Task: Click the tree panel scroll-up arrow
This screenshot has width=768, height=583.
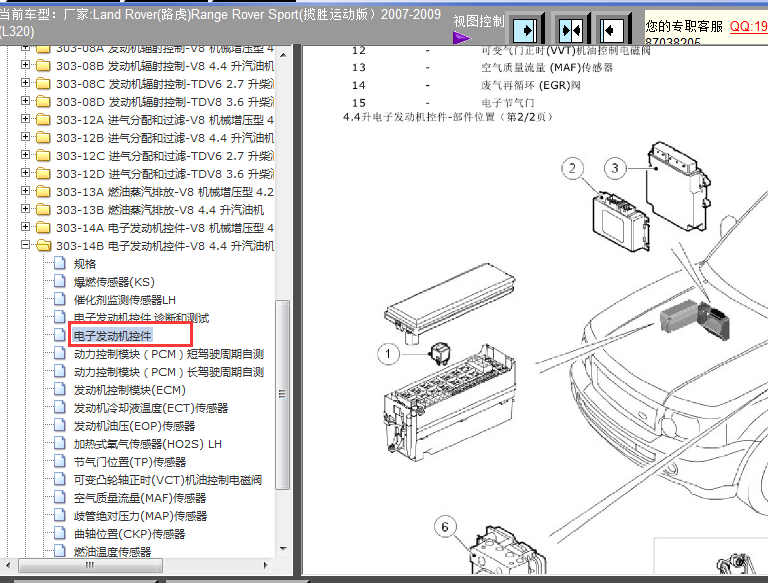Action: point(283,54)
